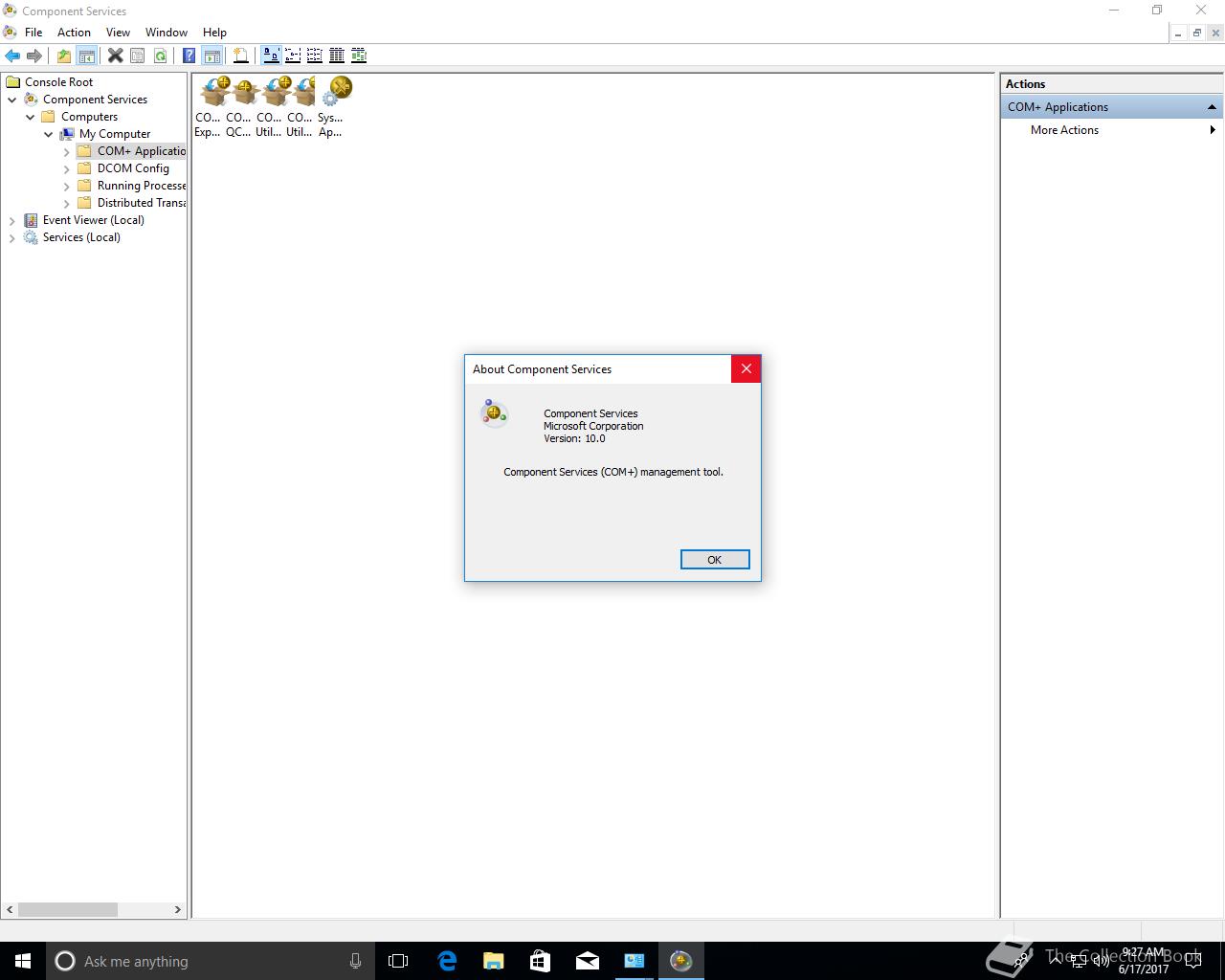Select Computers in the console tree
This screenshot has height=980, width=1225.
[89, 117]
